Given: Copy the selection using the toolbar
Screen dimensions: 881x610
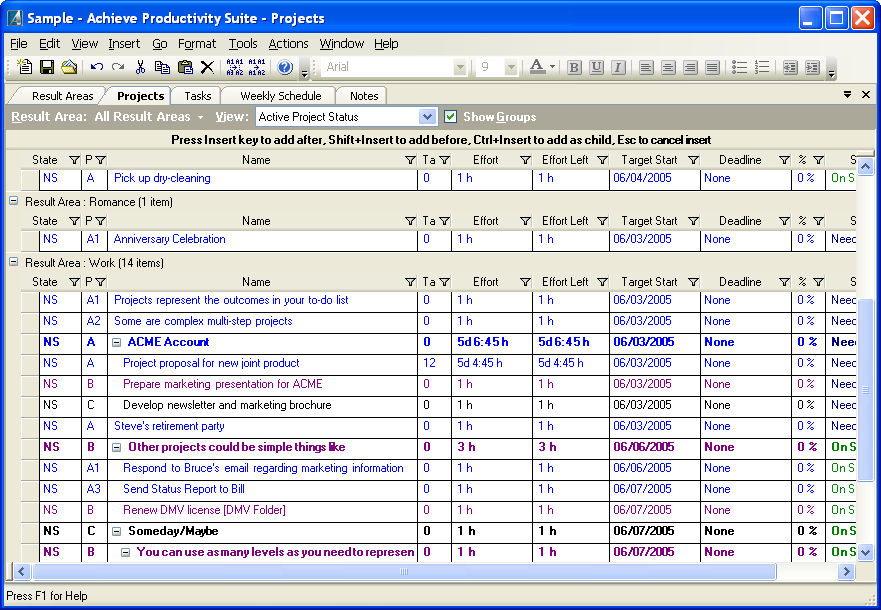Looking at the screenshot, I should 162,67.
